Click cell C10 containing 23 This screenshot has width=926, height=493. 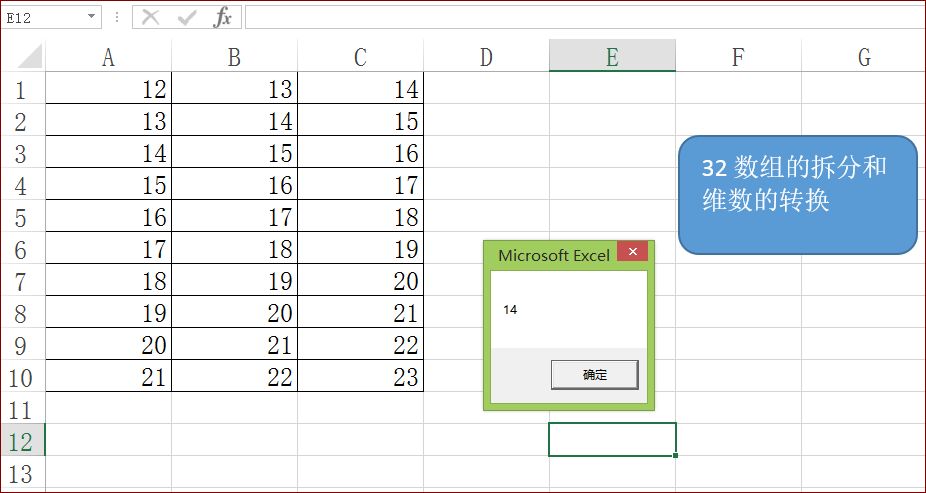tap(360, 376)
